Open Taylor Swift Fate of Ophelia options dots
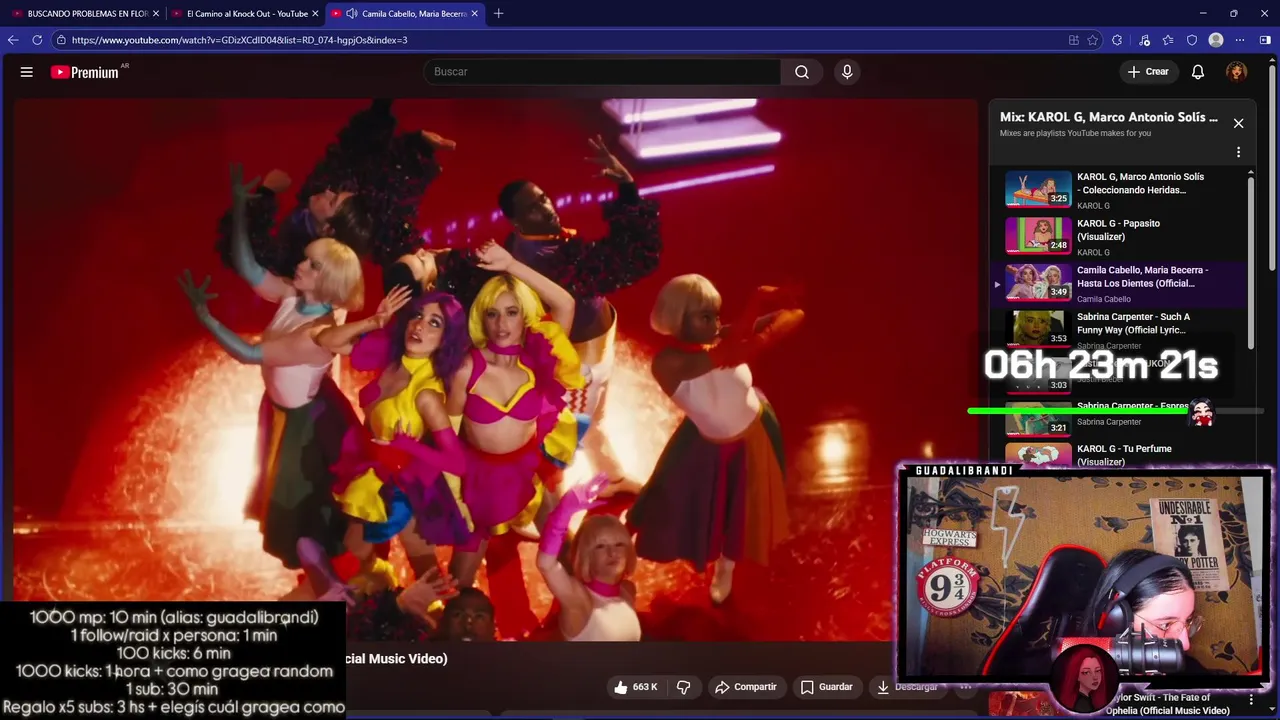Viewport: 1280px width, 720px height. tap(1251, 700)
